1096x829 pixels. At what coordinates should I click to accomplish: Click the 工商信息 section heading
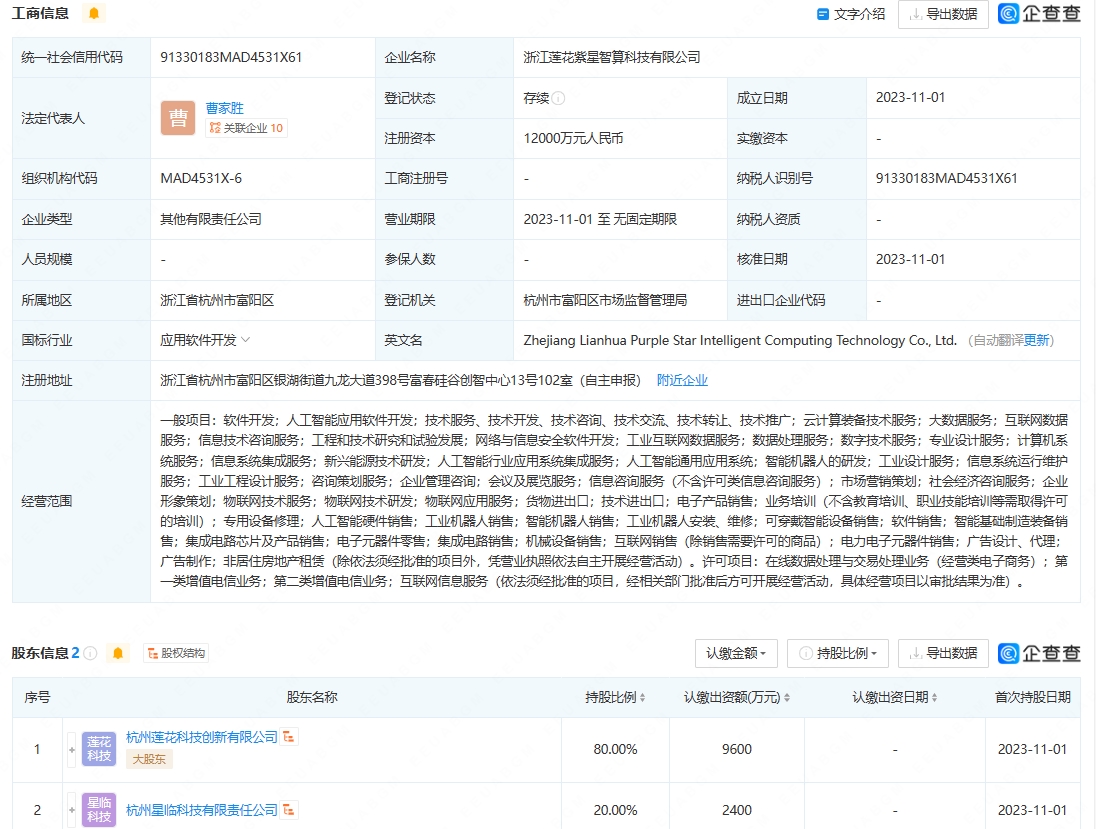pyautogui.click(x=40, y=13)
